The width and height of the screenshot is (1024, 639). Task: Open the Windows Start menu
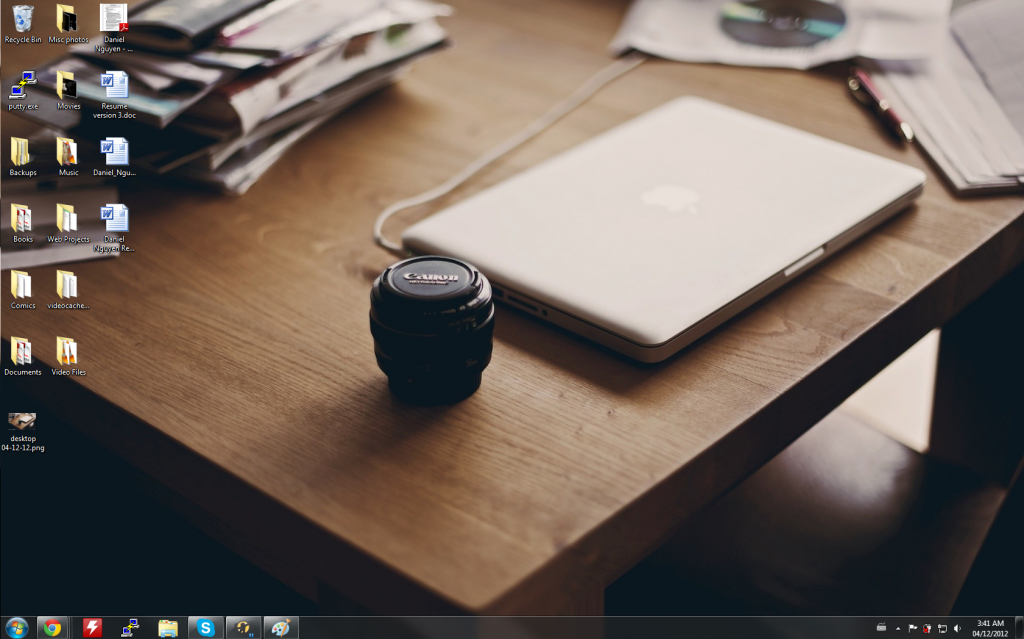[x=16, y=628]
